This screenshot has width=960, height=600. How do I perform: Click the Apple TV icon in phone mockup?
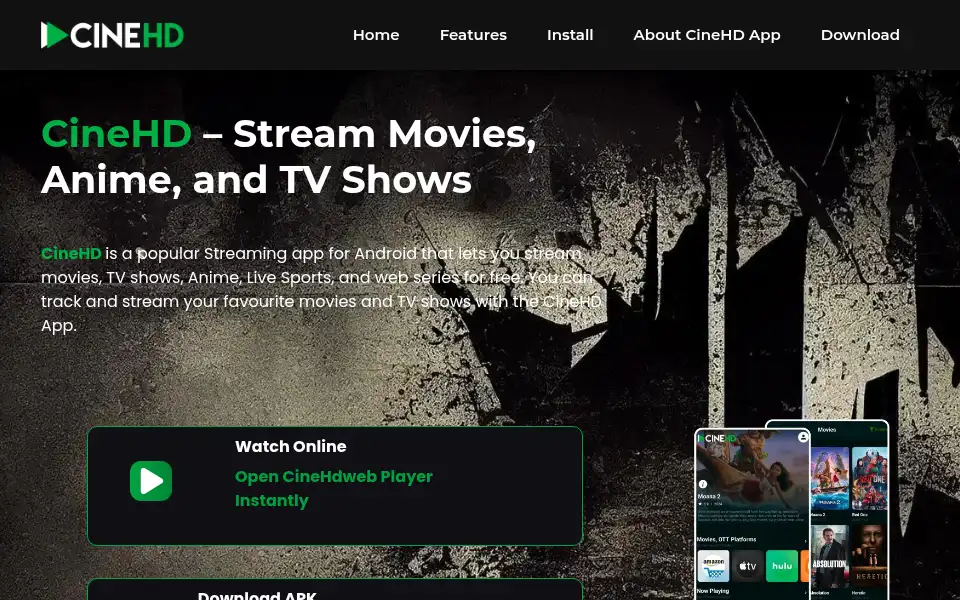click(749, 566)
